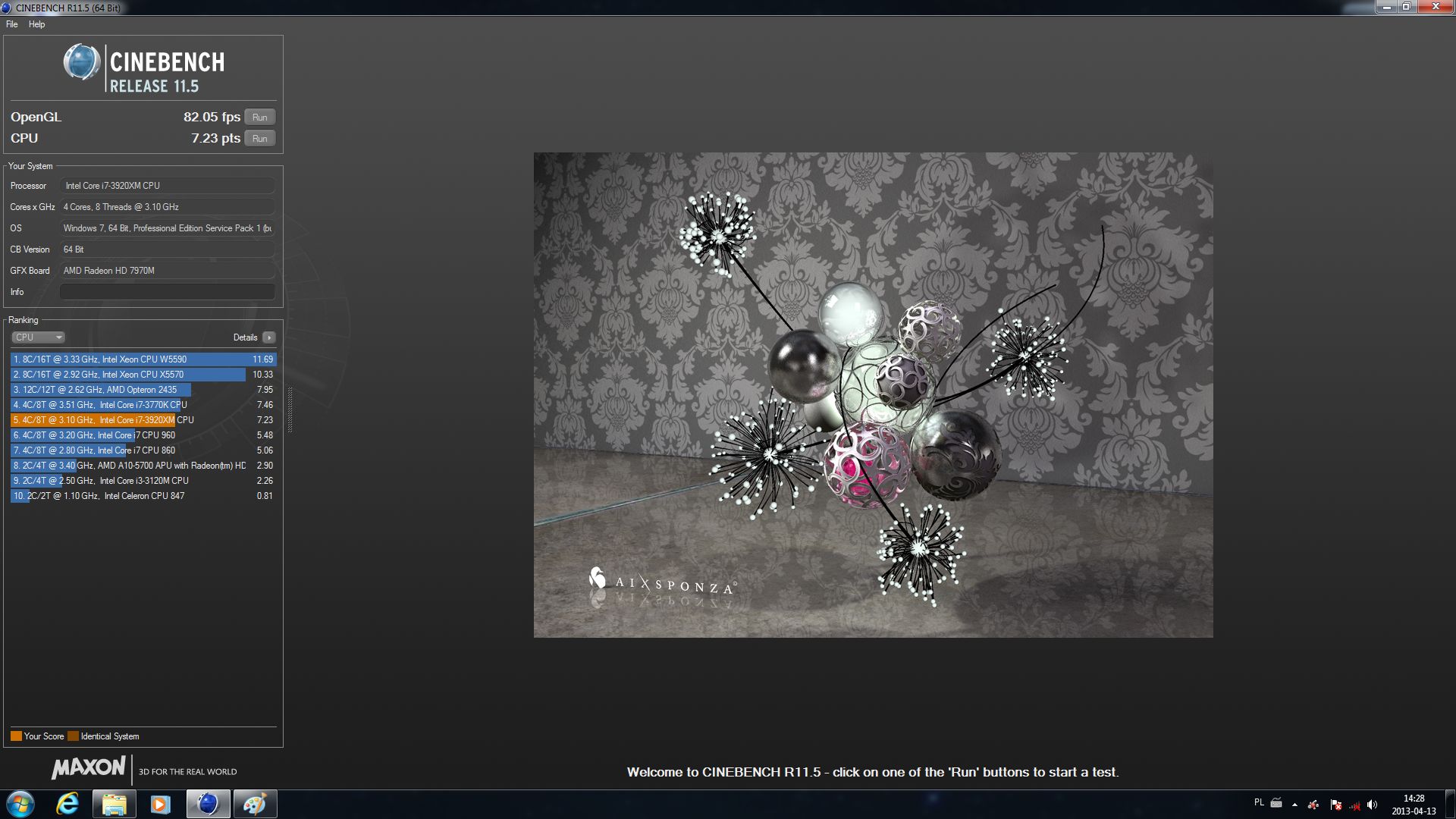Open Windows Explorer from taskbar
Viewport: 1456px width, 819px height.
pyautogui.click(x=114, y=804)
